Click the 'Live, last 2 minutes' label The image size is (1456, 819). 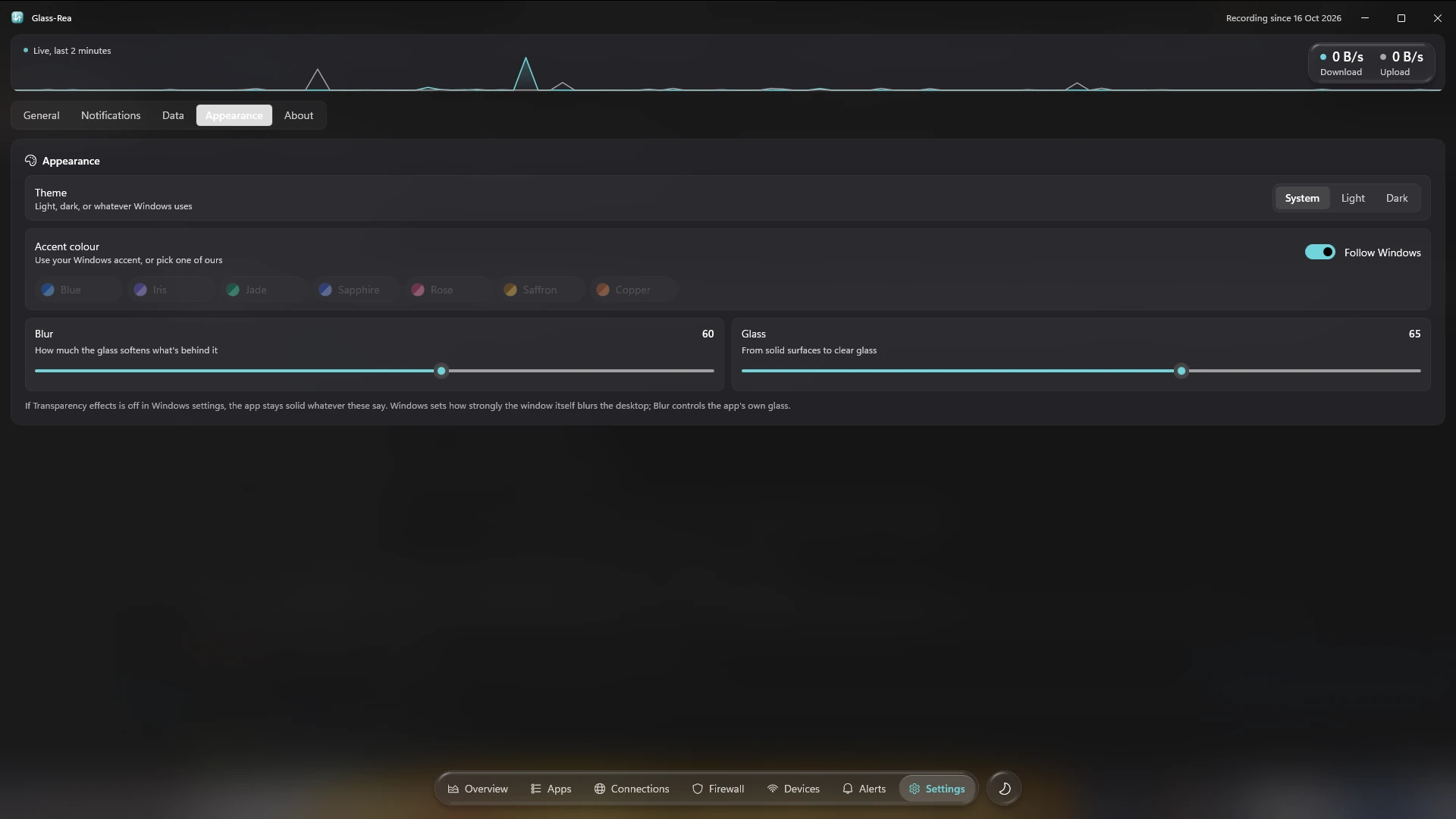[72, 51]
